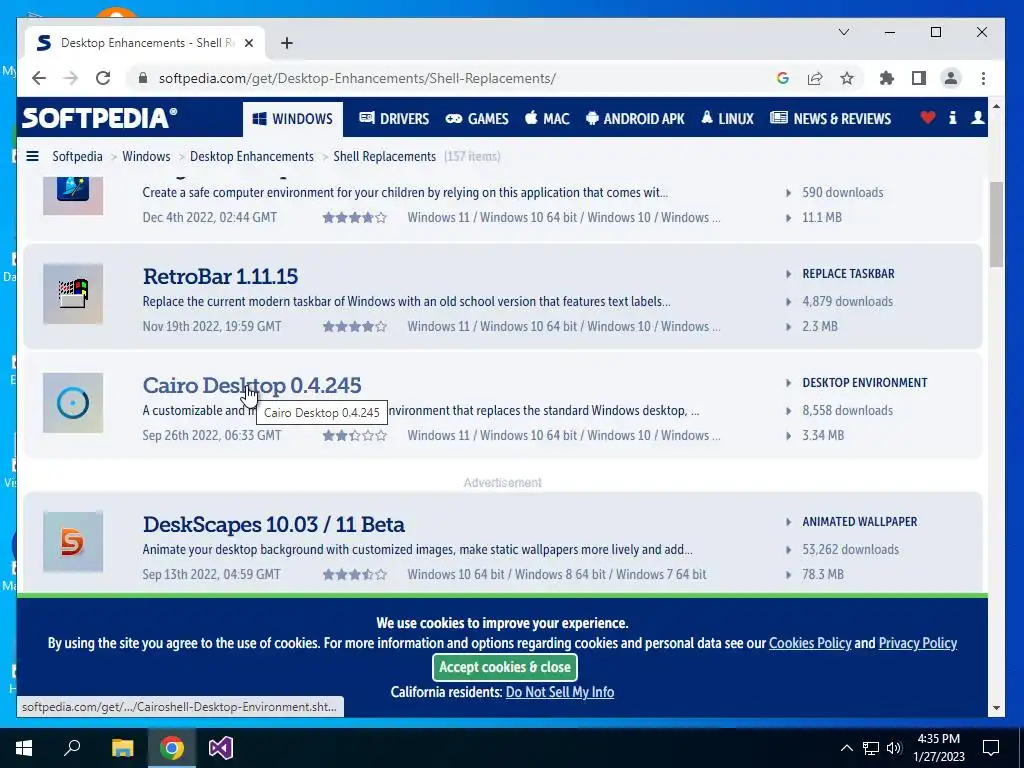Open taskbar search

[72, 748]
